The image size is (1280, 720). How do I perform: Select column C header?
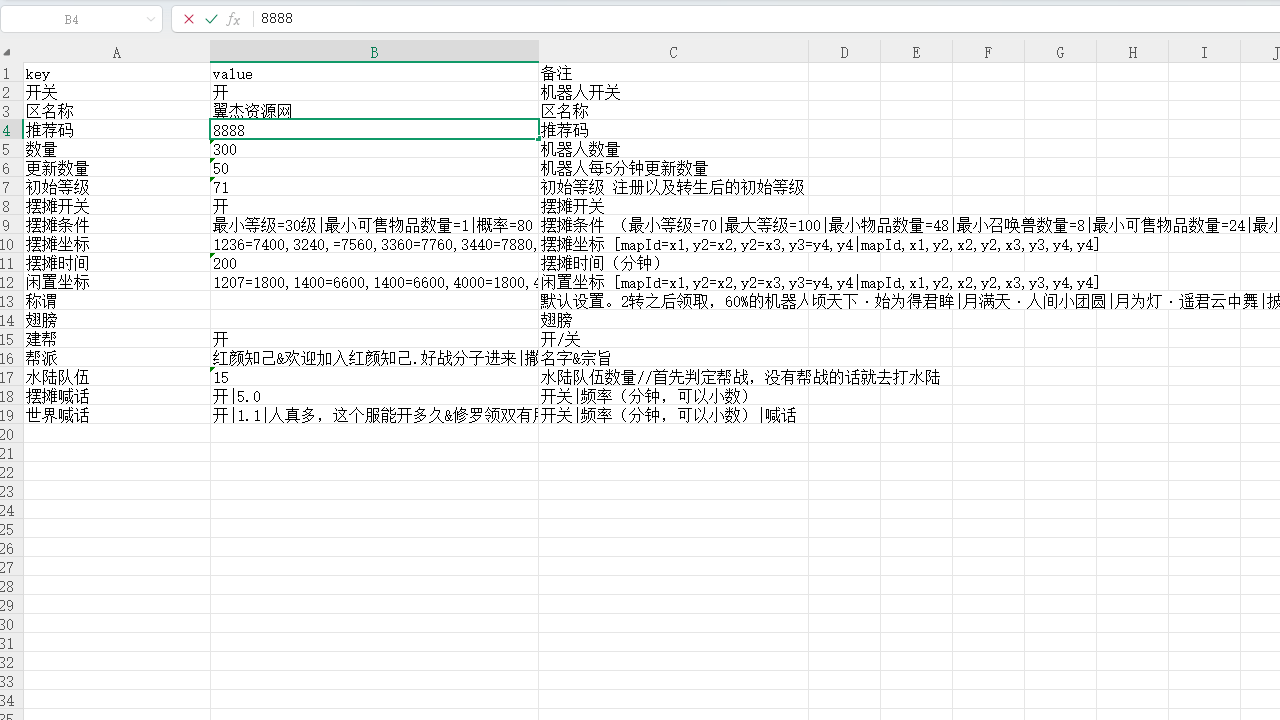[673, 53]
